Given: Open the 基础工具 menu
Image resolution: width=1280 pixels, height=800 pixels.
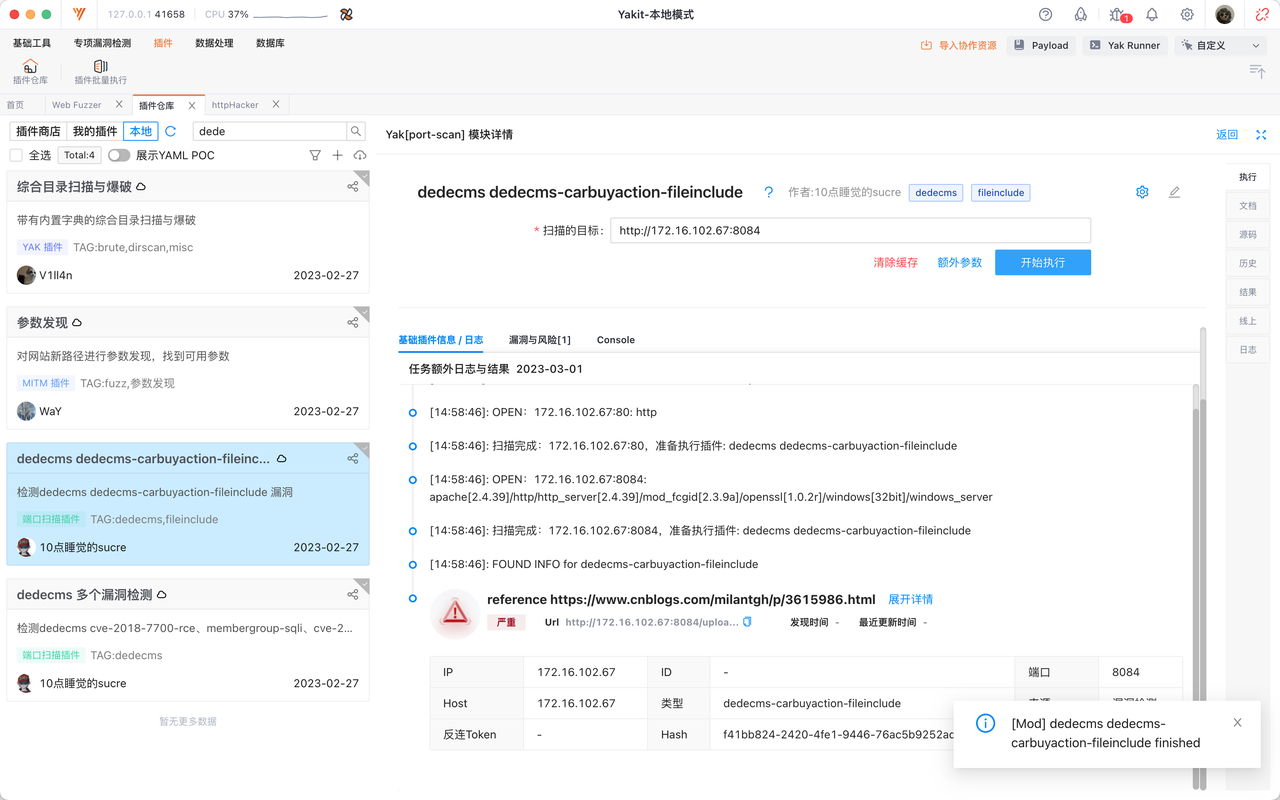Looking at the screenshot, I should click(32, 43).
